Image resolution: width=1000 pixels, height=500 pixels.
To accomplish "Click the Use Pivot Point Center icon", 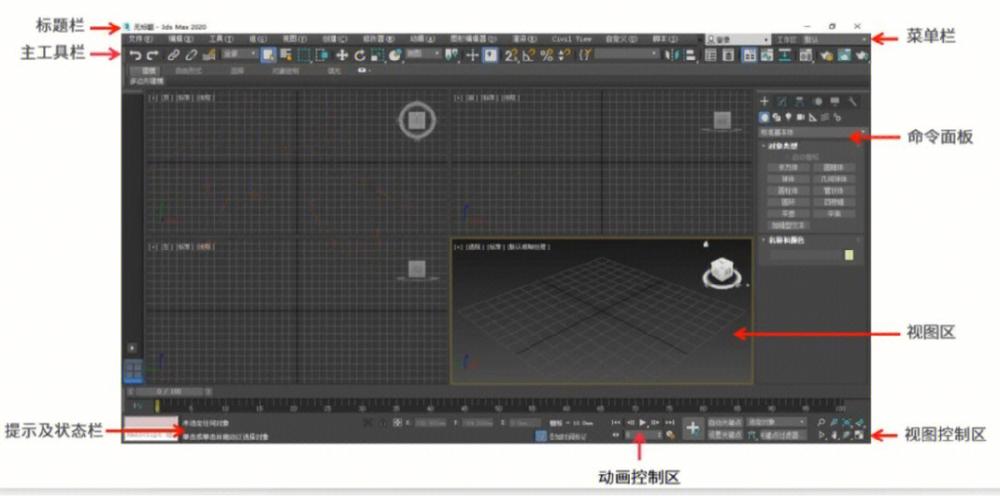I will [452, 55].
